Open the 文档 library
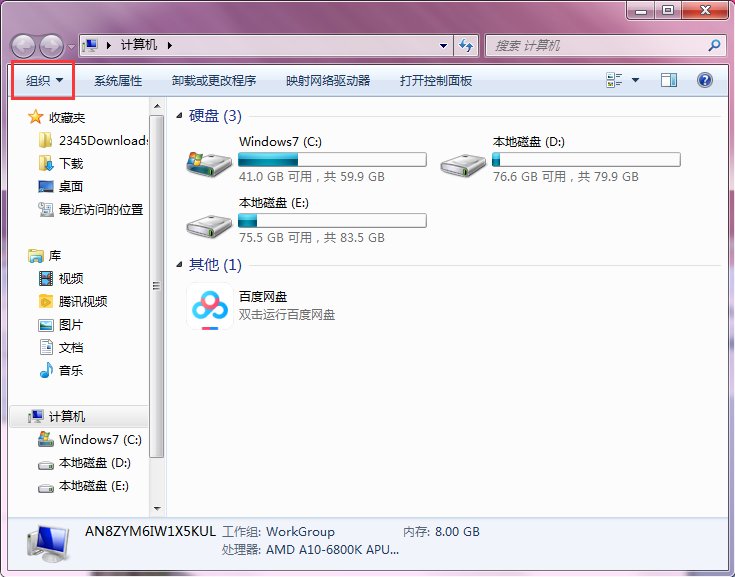Viewport: 735px width, 577px height. (x=61, y=347)
